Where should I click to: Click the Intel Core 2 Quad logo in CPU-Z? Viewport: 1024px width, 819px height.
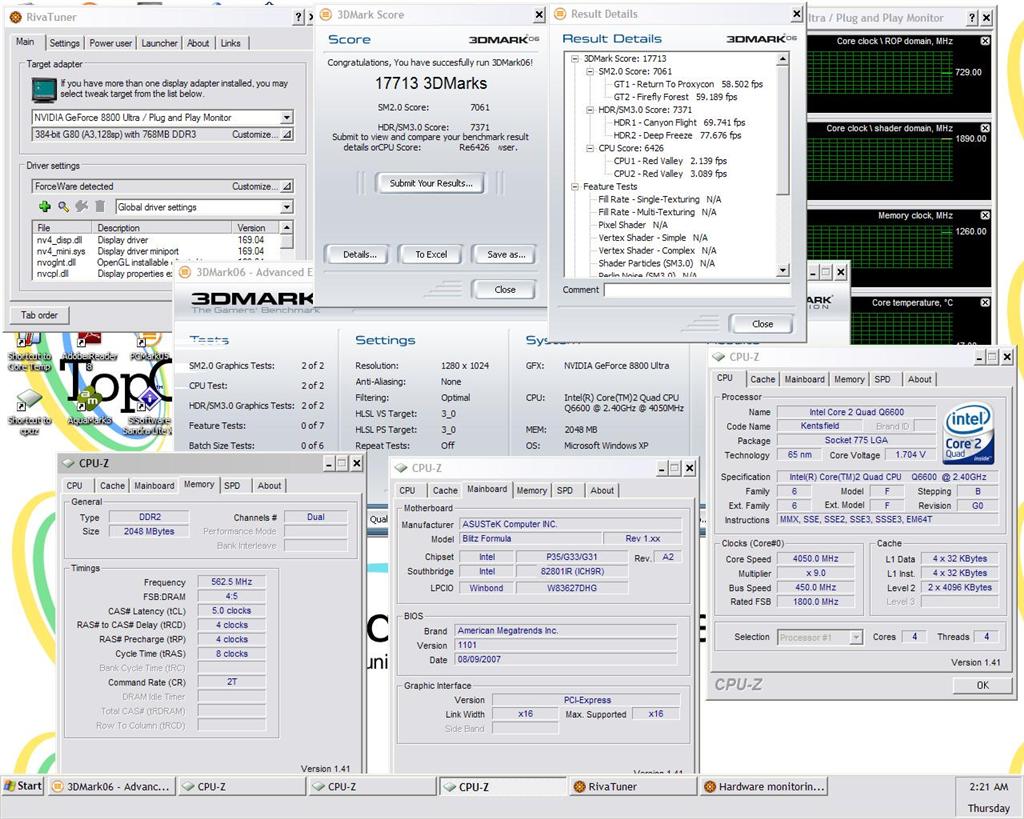[969, 433]
